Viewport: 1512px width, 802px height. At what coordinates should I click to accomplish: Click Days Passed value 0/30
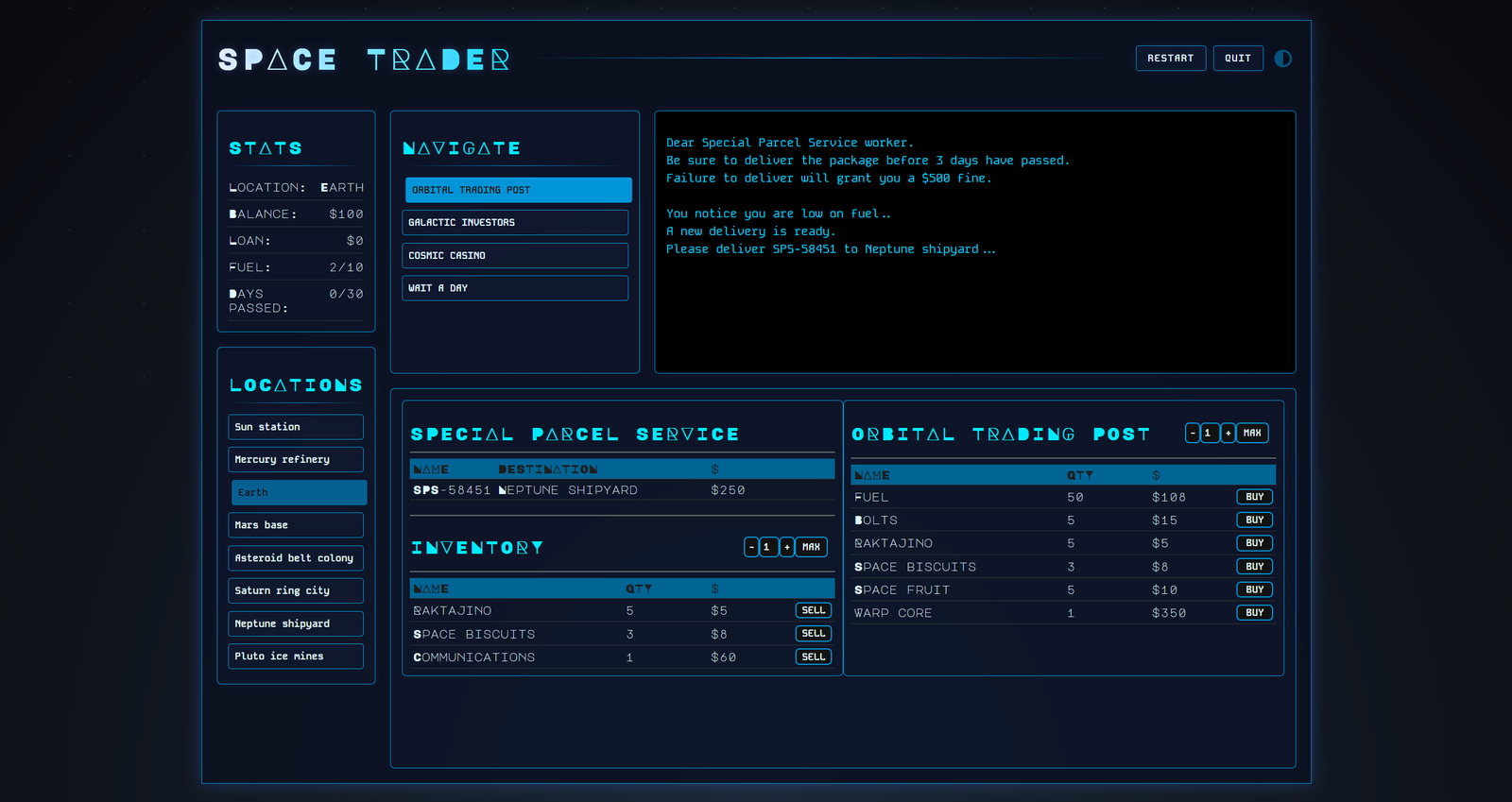point(346,294)
